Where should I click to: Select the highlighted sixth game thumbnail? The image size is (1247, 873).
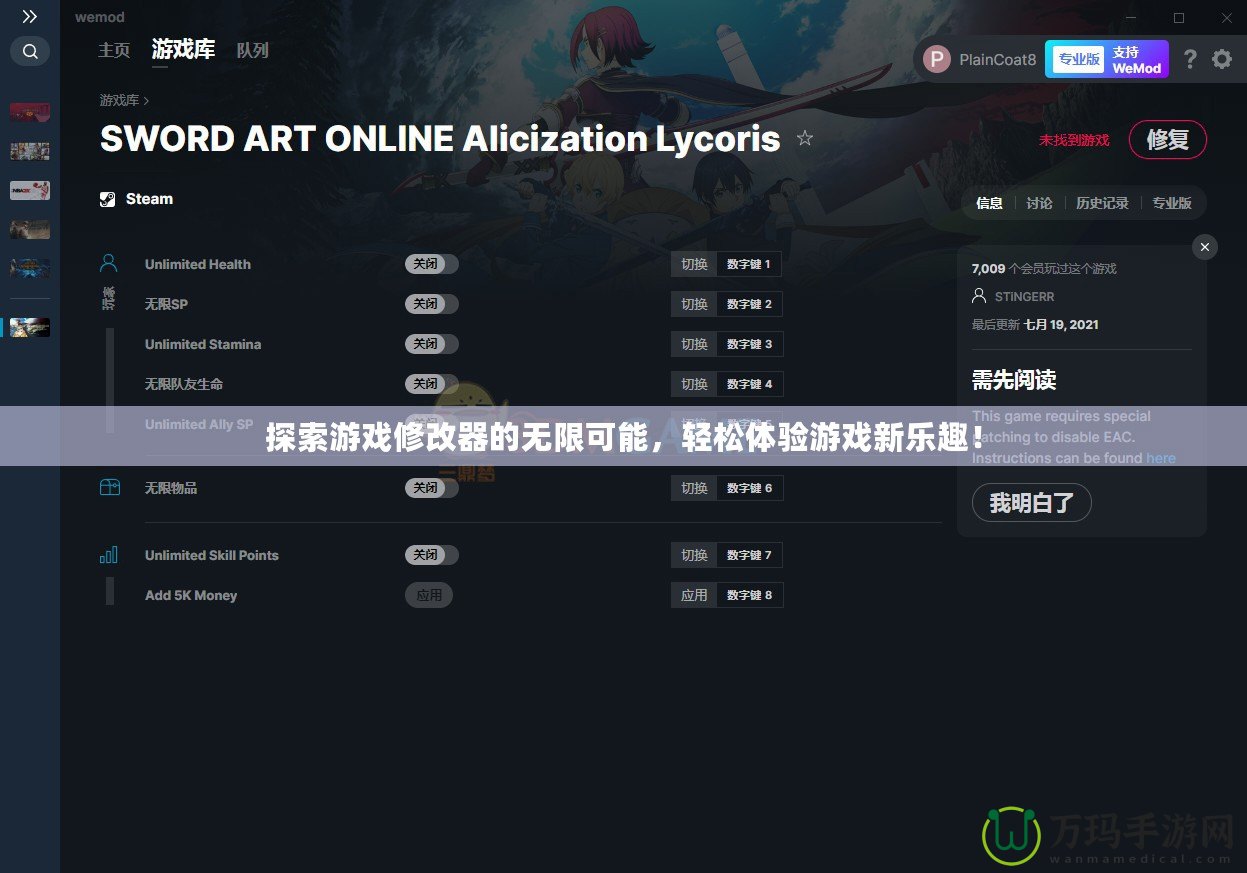click(x=30, y=327)
